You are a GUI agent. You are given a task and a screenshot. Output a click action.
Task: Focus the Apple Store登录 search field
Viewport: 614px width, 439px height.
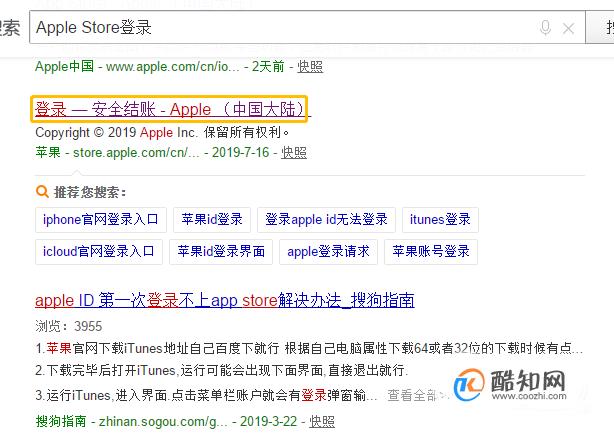307,27
